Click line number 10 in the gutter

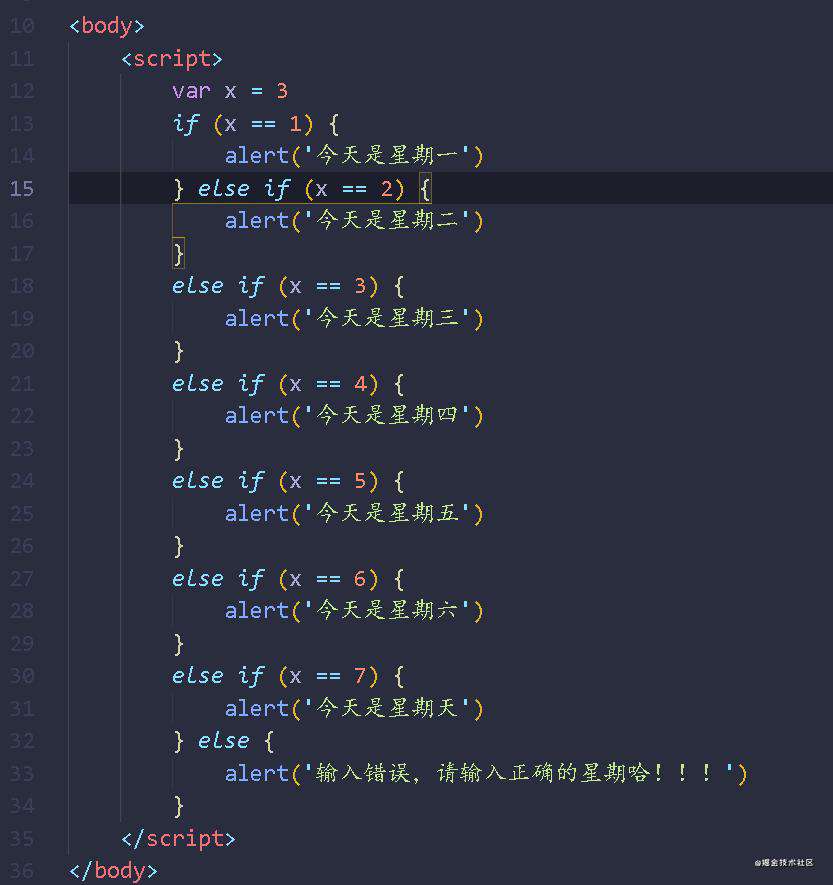[x=22, y=26]
